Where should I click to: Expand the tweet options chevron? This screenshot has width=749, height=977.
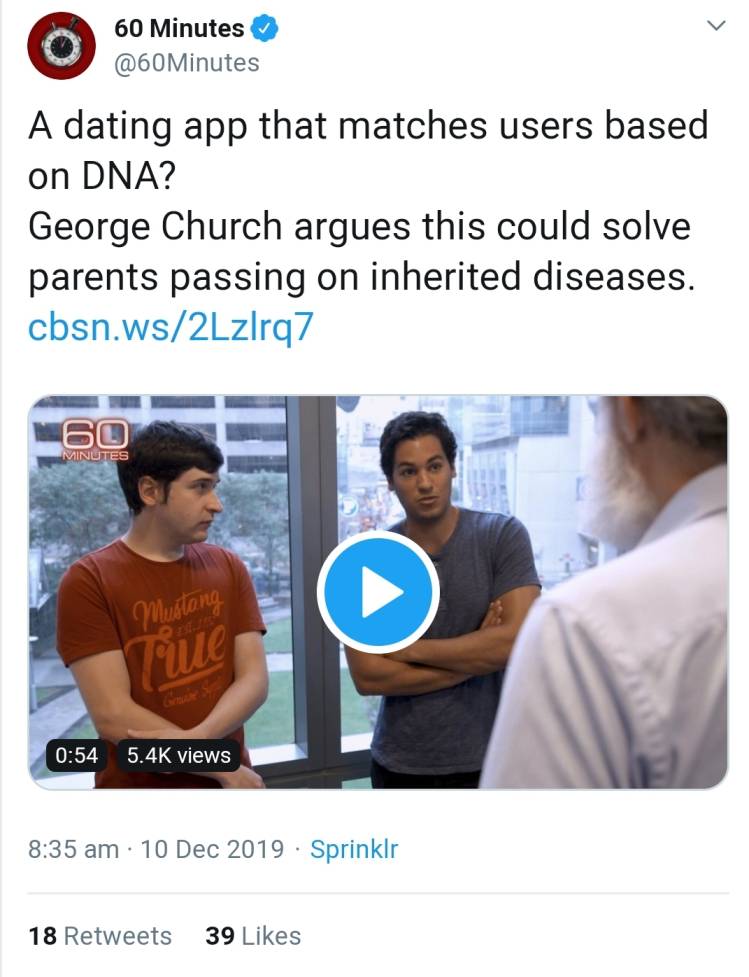715,26
